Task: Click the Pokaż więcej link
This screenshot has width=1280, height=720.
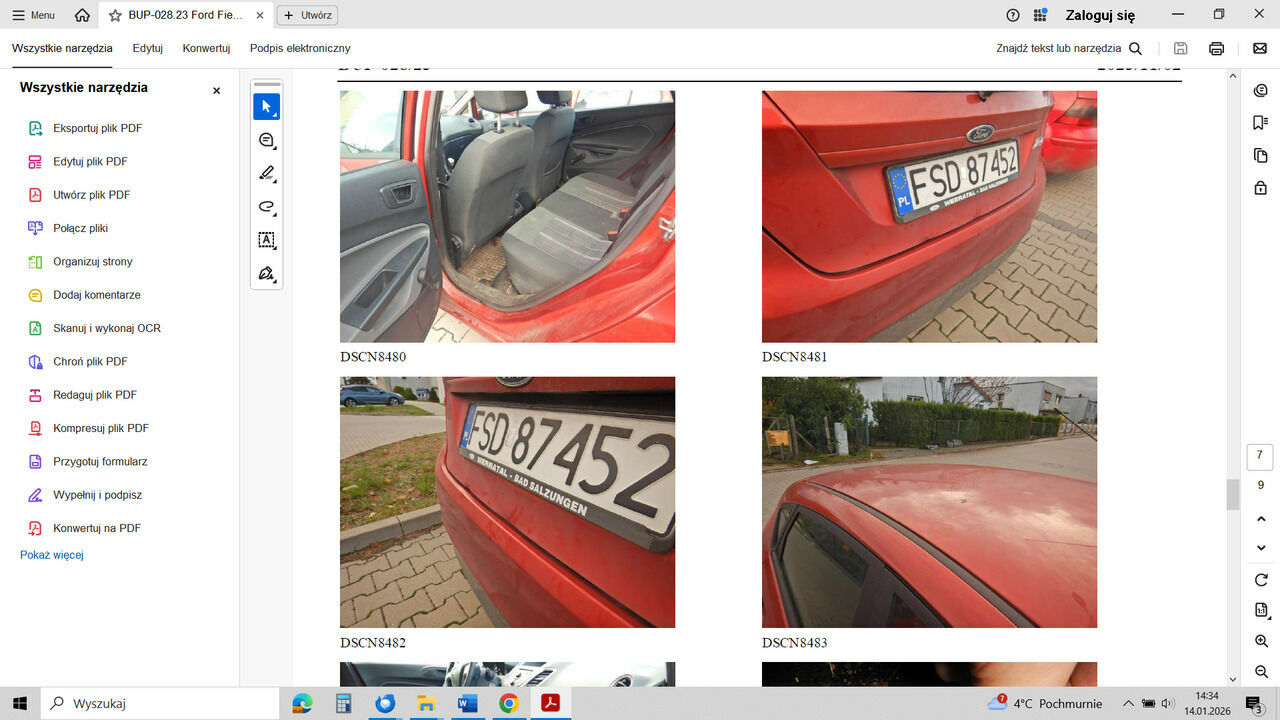Action: [x=52, y=555]
